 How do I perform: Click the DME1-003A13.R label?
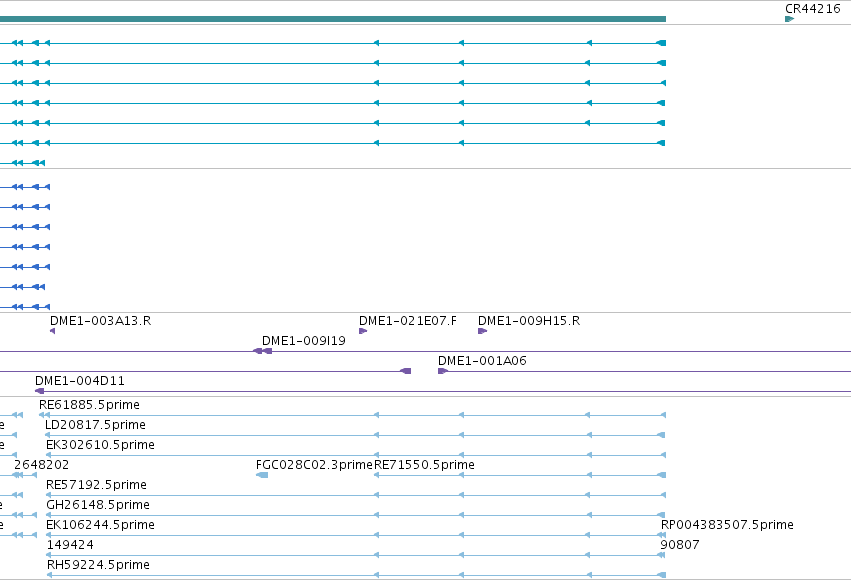coord(100,321)
